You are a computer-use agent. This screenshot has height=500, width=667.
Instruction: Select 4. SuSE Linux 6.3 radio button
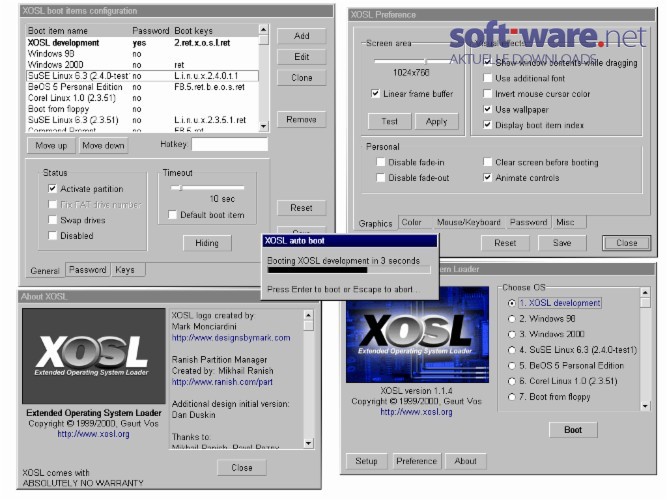[x=512, y=350]
